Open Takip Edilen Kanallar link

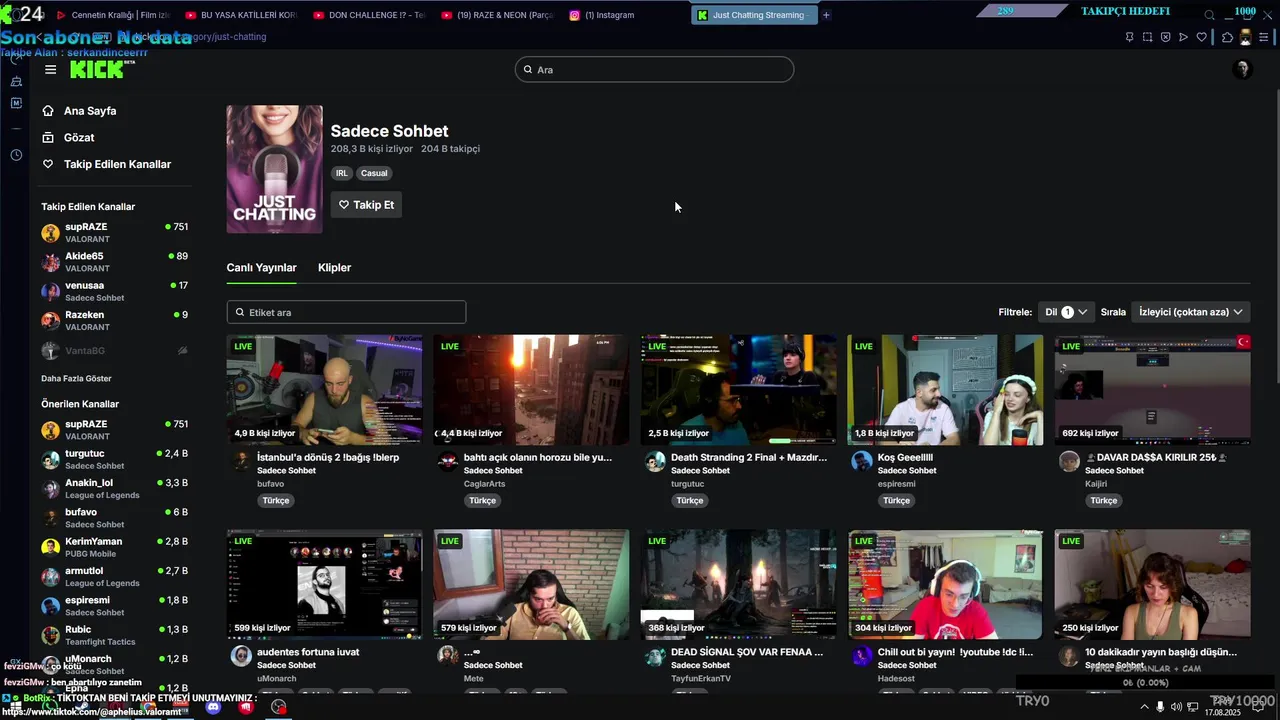click(x=117, y=164)
